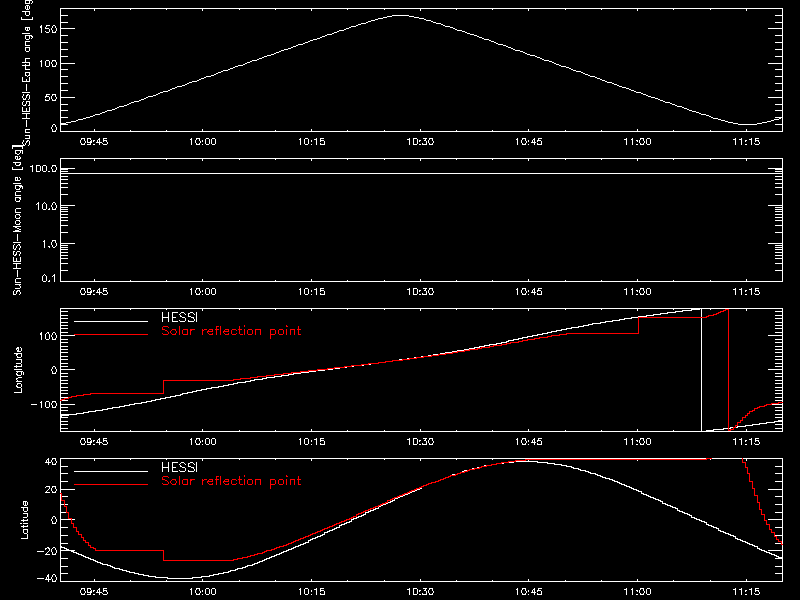This screenshot has height=600, width=800.
Task: Click '11:00' under Moon angle plot
Action: tap(637, 292)
